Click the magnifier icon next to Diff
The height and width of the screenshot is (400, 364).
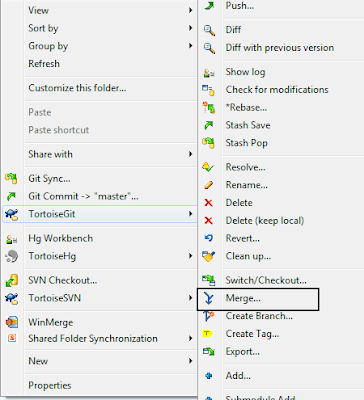(209, 30)
